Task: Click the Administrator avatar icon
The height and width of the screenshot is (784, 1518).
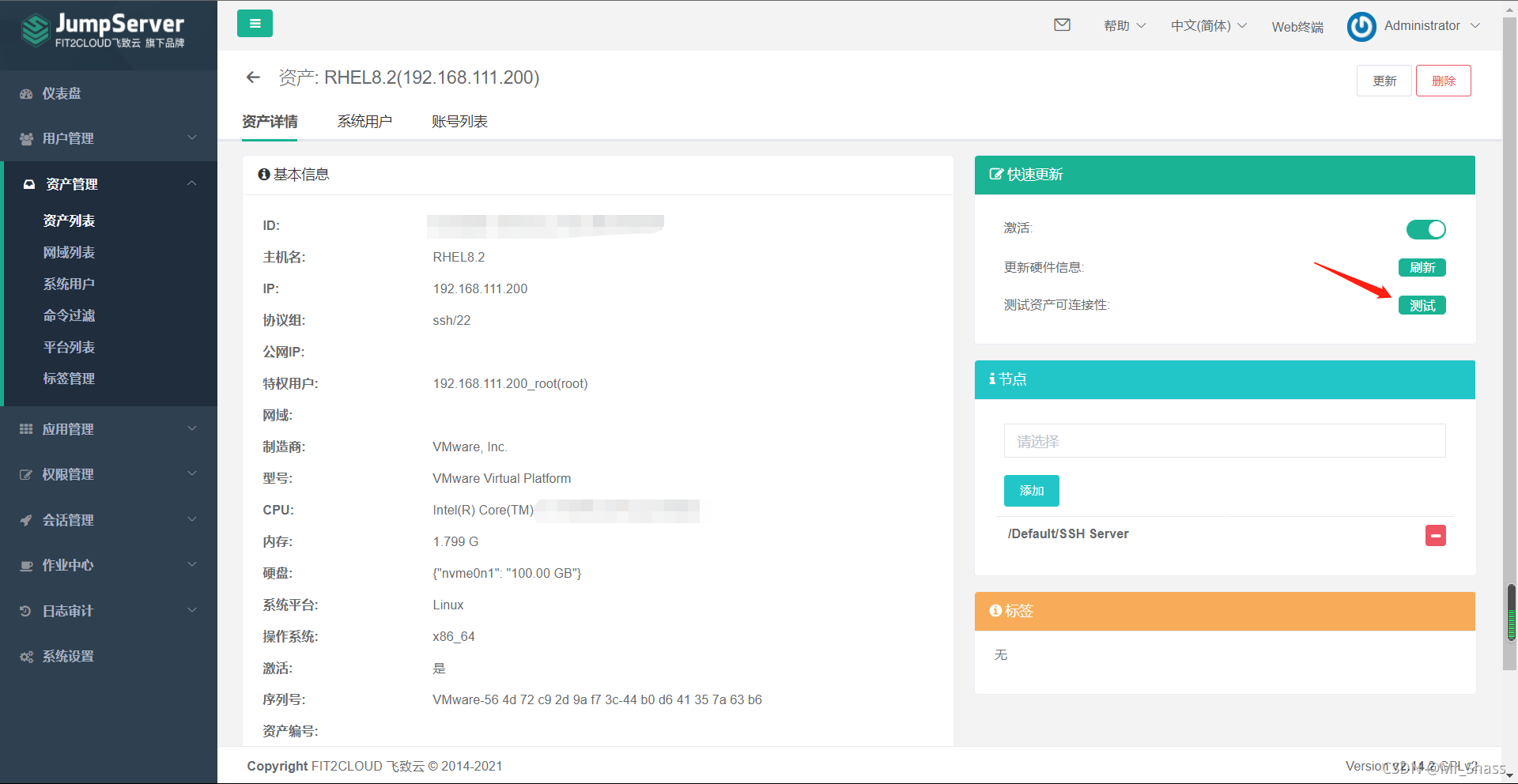Action: click(1361, 26)
